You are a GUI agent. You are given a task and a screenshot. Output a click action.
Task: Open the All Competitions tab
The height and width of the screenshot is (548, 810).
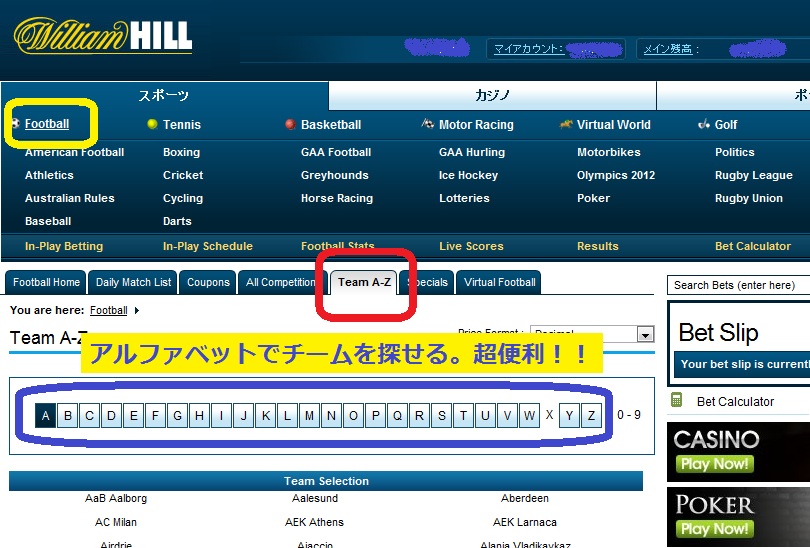click(x=281, y=283)
